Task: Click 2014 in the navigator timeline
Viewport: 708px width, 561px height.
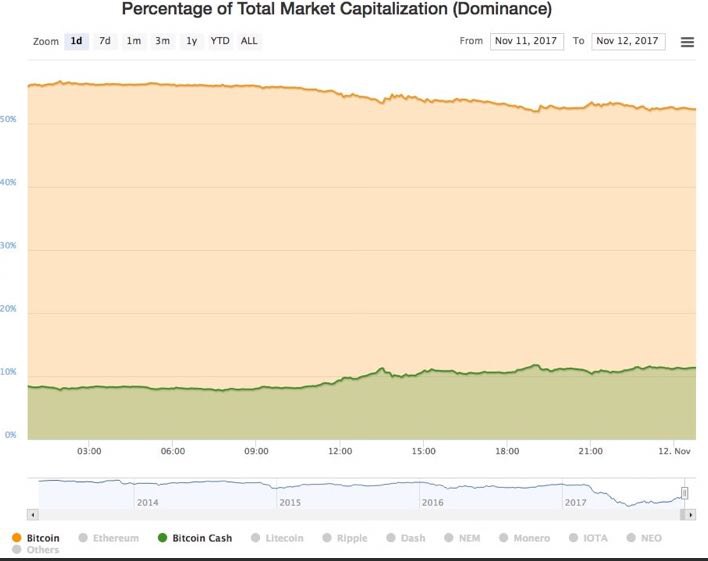Action: pos(148,503)
